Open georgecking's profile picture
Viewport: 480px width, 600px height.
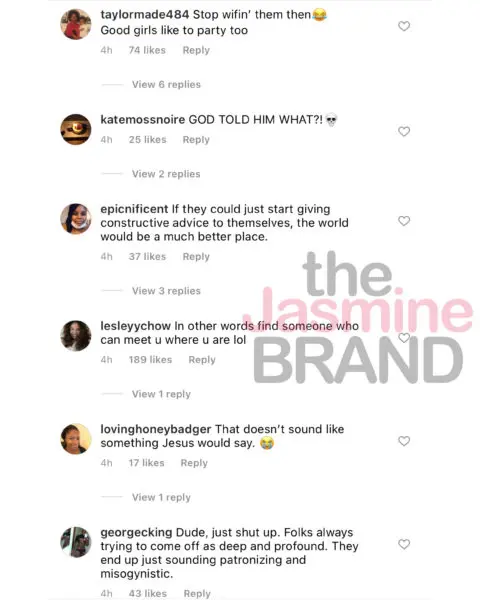76,542
